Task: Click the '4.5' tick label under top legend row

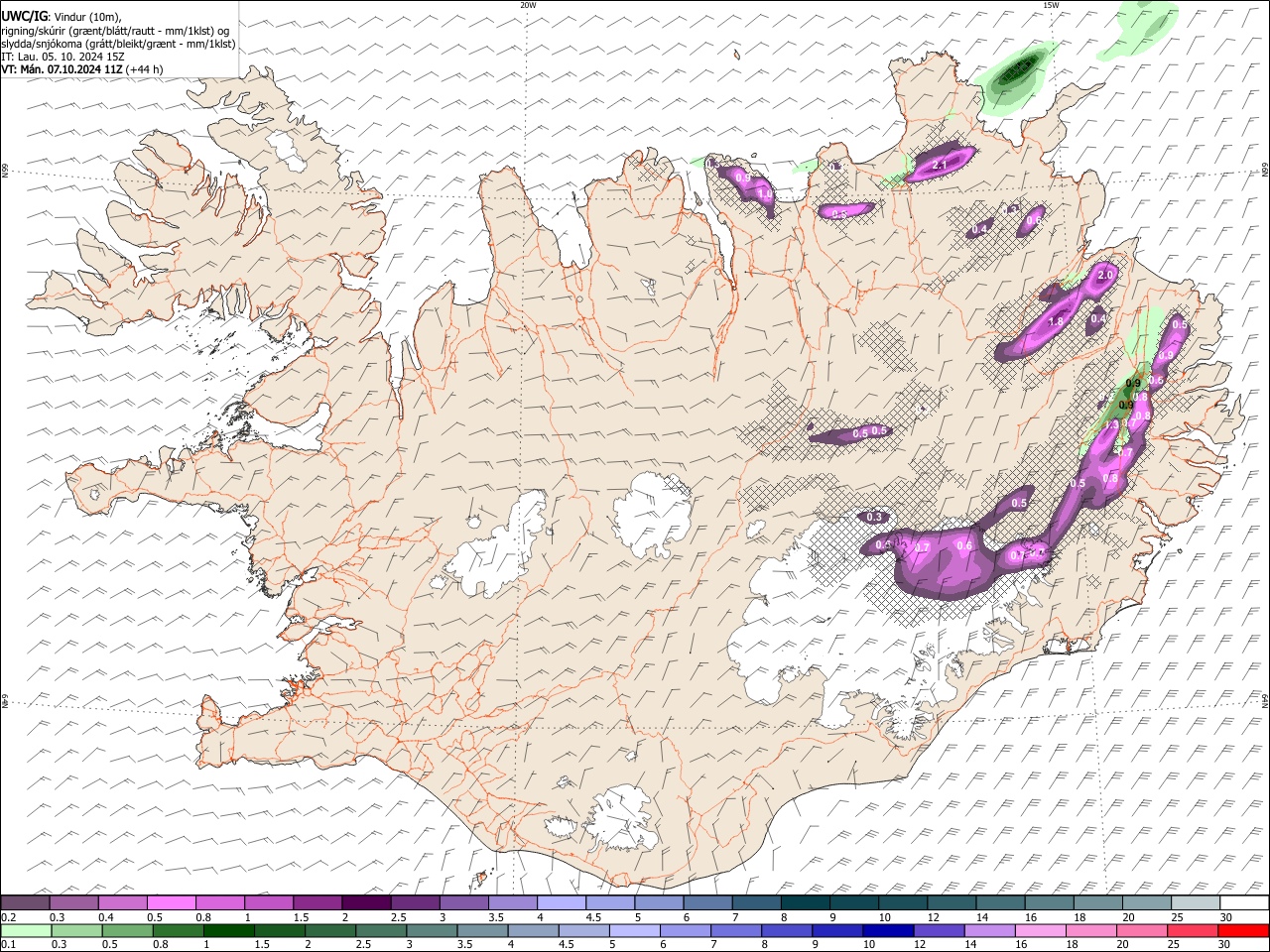Action: tap(593, 917)
